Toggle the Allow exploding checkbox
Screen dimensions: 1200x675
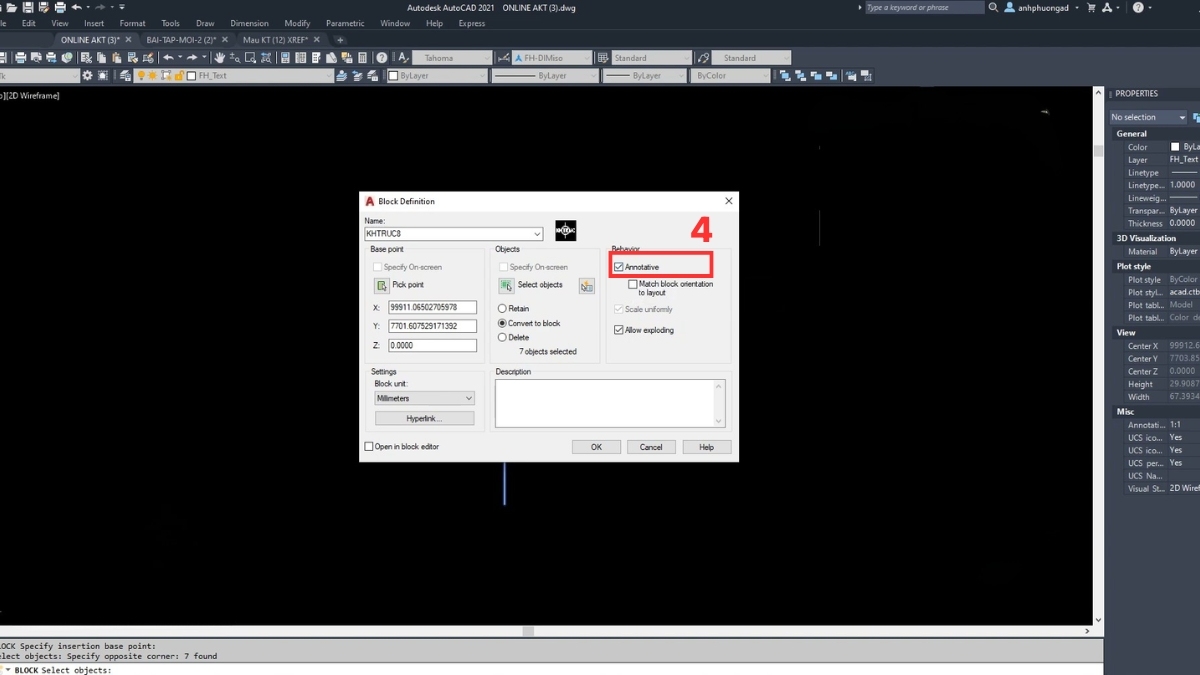click(x=619, y=330)
